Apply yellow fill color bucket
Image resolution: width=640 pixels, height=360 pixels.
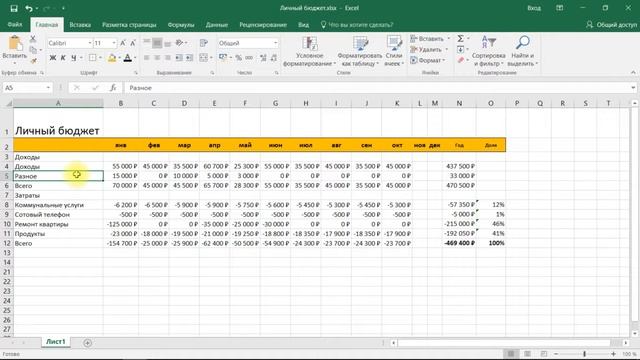pyautogui.click(x=111, y=58)
